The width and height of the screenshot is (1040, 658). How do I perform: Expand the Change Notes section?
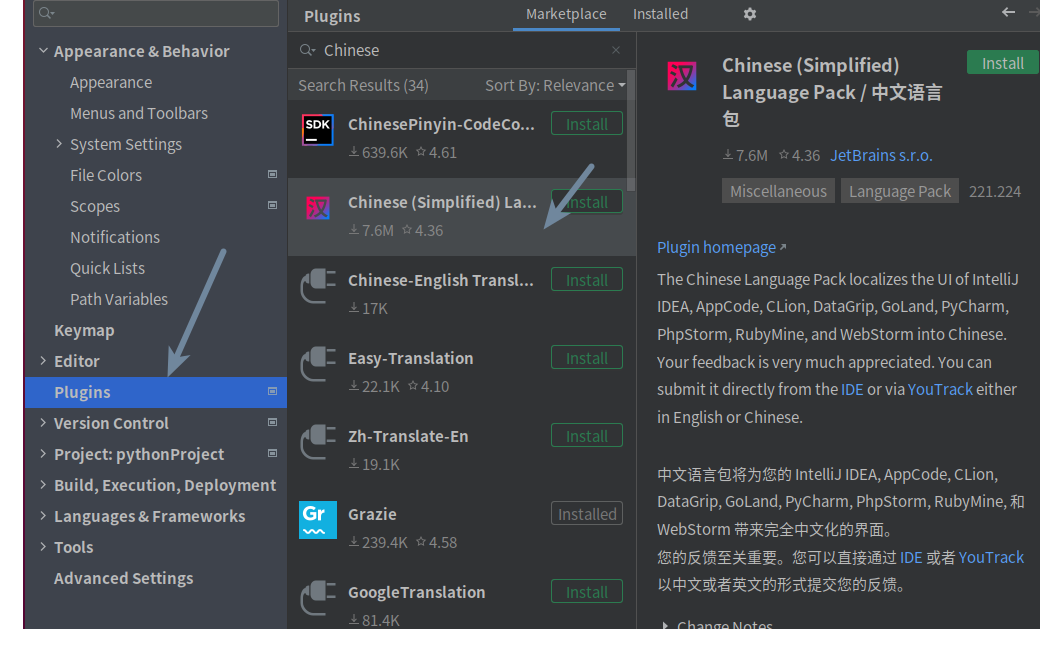665,625
